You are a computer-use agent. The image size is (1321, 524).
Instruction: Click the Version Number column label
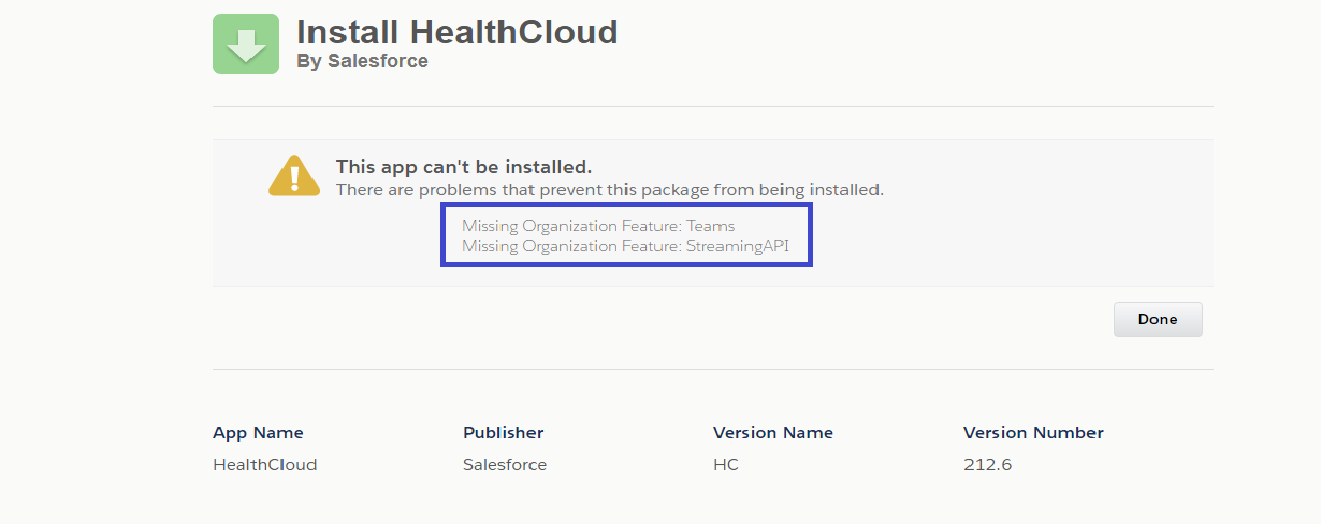point(1033,433)
